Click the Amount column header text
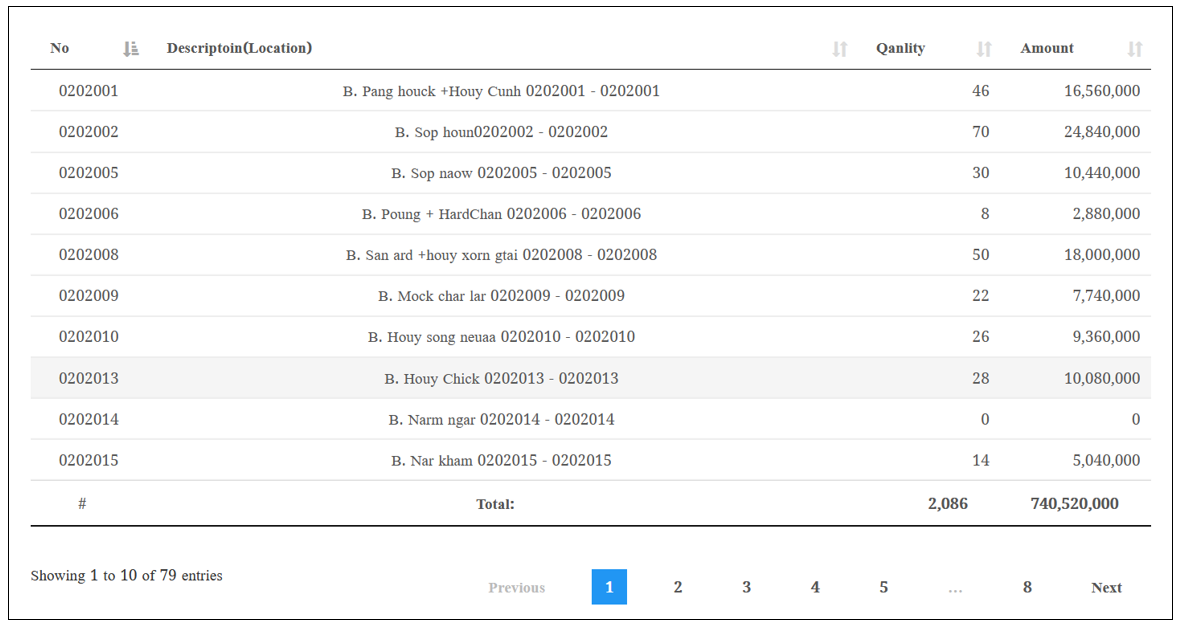This screenshot has width=1180, height=628. [x=1047, y=48]
